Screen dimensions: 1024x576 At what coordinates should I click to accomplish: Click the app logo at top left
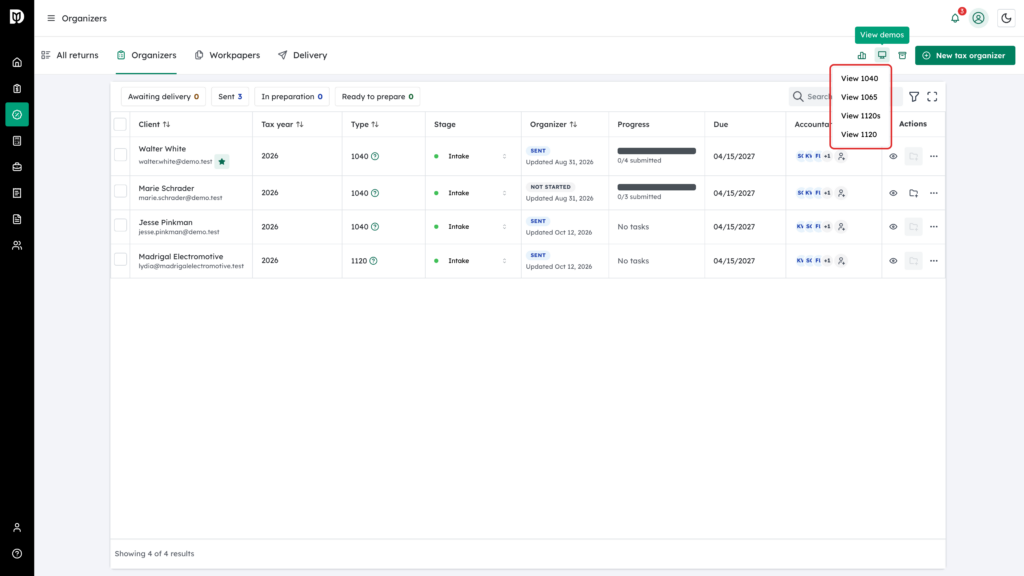(x=17, y=17)
